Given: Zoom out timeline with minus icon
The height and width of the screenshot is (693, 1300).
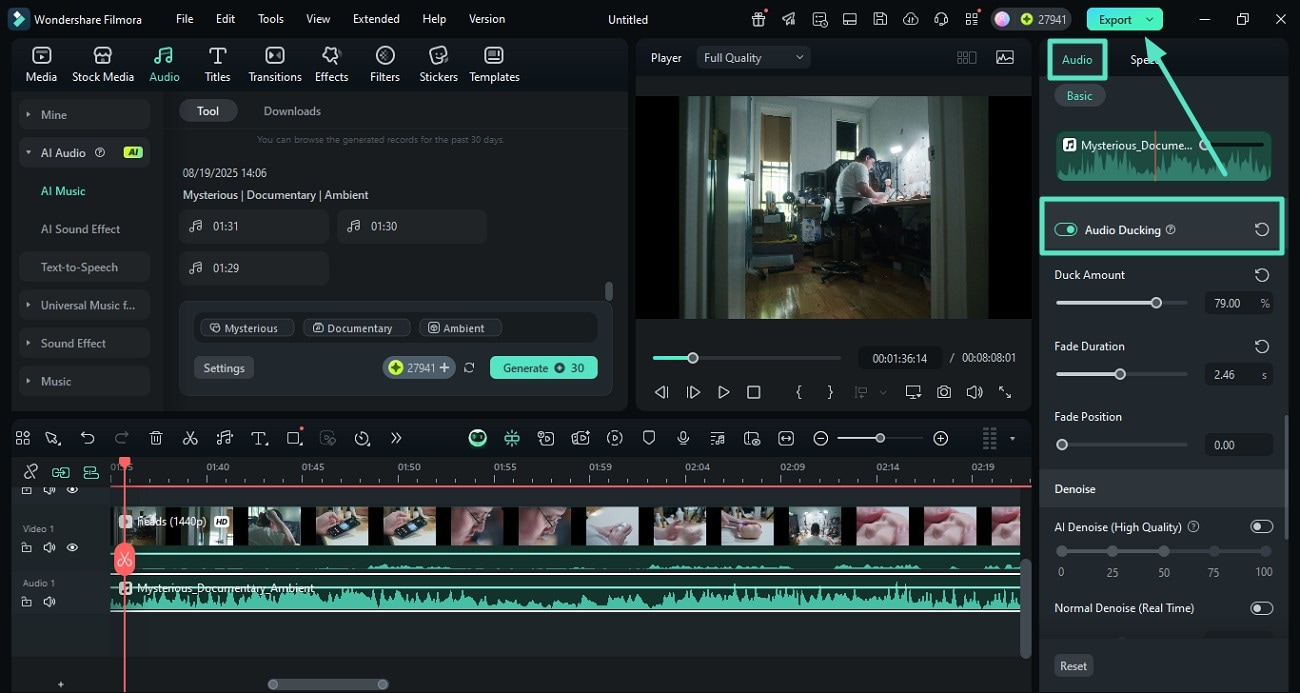Looking at the screenshot, I should click(821, 438).
